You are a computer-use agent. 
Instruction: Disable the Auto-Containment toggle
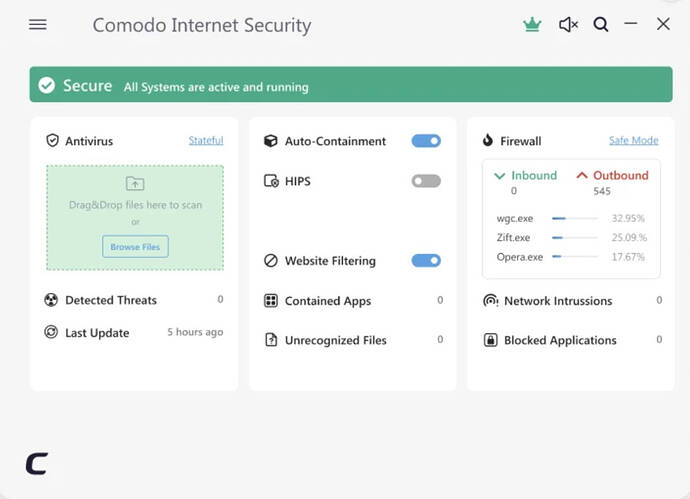tap(426, 141)
